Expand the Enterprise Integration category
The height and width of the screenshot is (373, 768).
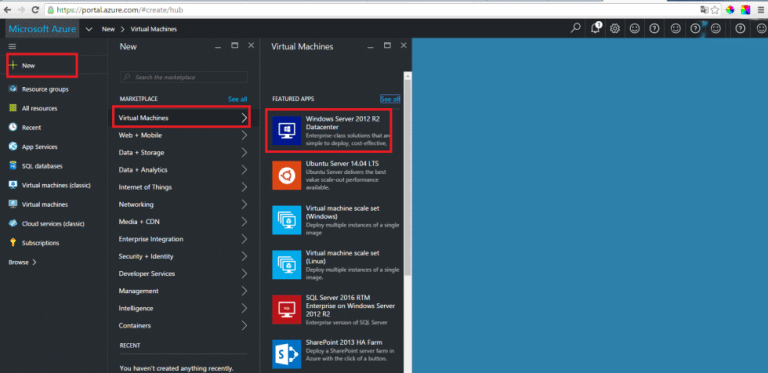(x=183, y=239)
